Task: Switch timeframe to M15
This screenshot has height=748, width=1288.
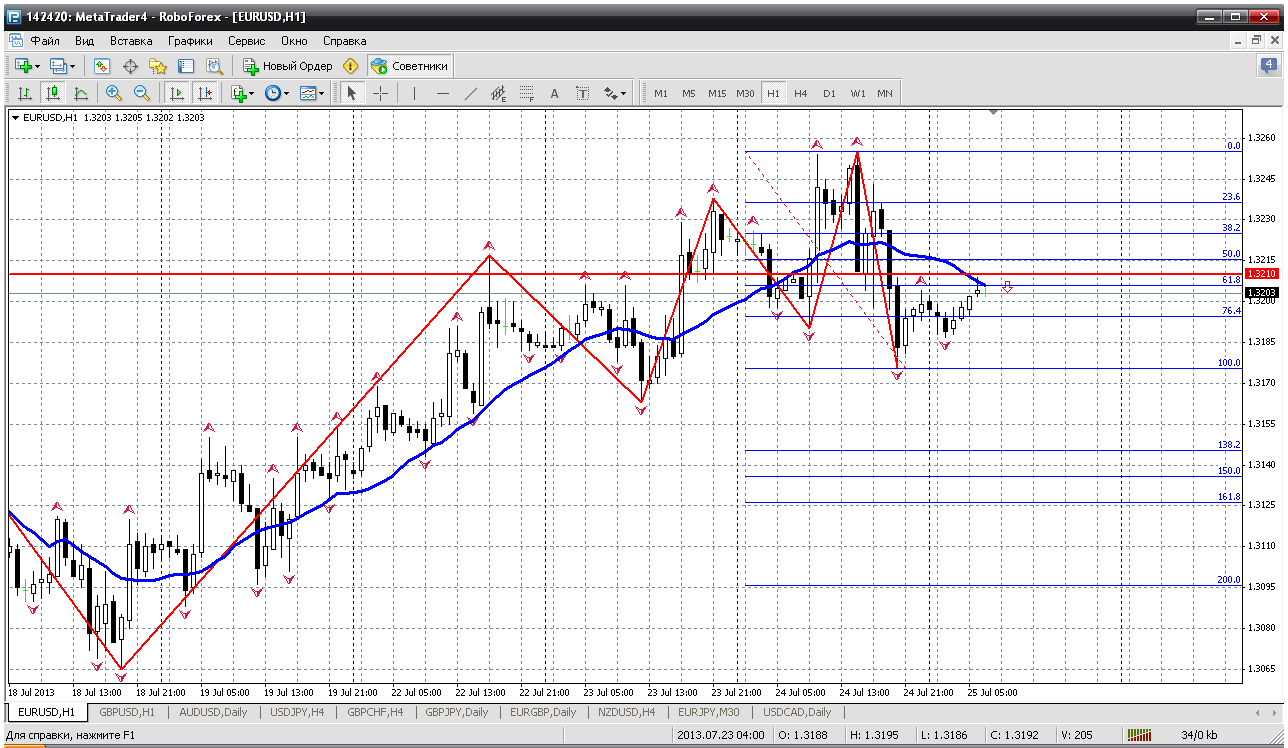Action: pos(717,93)
